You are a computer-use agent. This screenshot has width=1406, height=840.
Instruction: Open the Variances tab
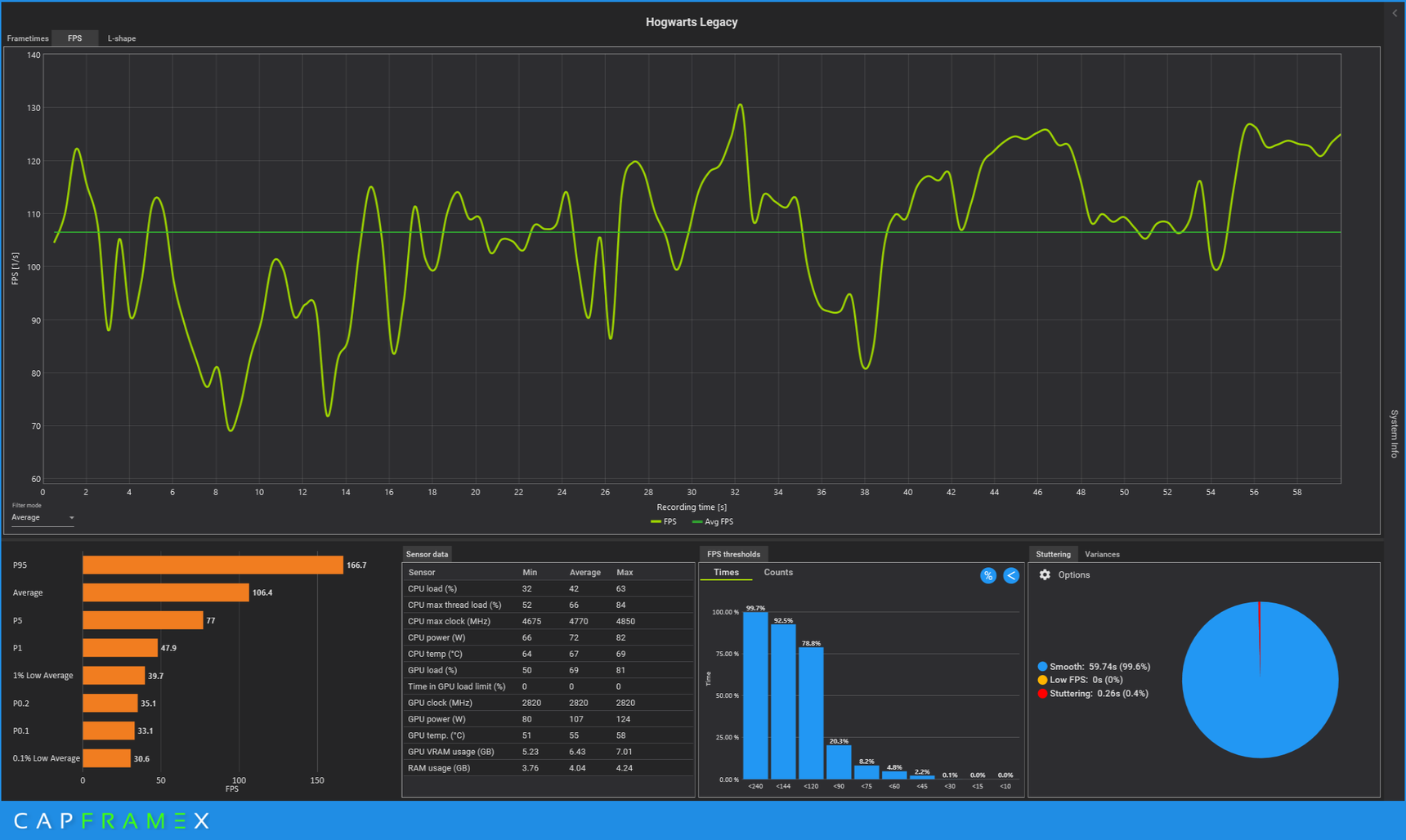pos(1102,554)
